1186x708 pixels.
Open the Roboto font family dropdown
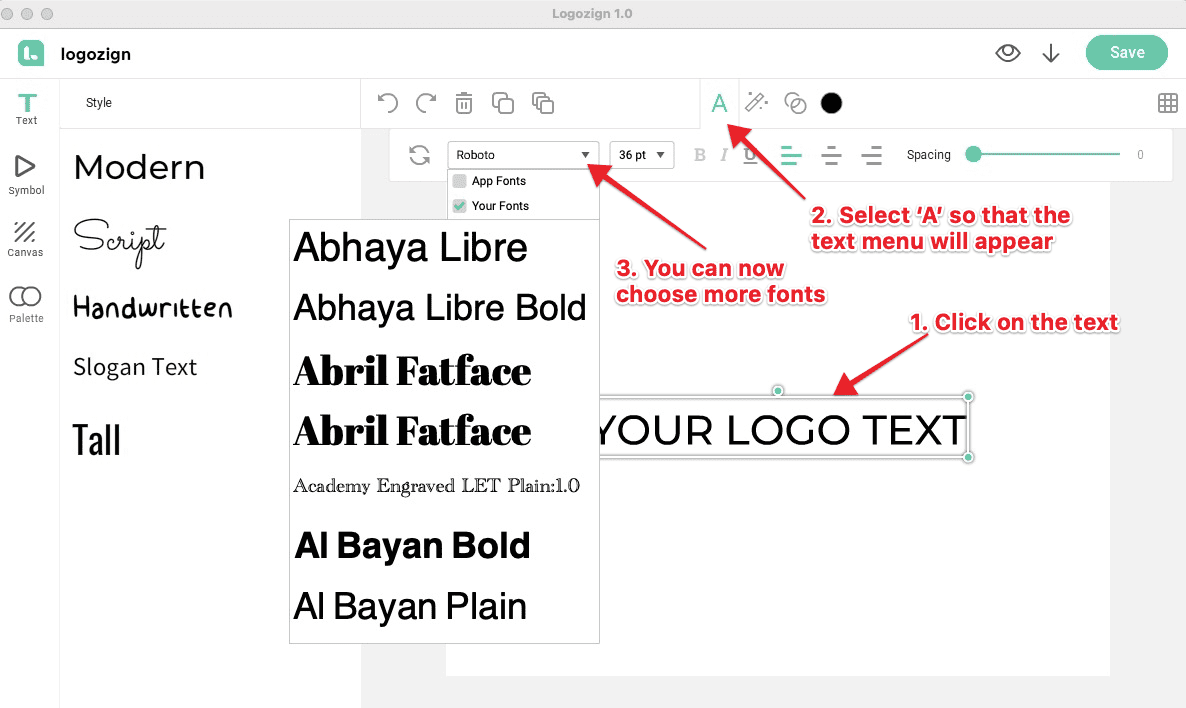[x=523, y=155]
